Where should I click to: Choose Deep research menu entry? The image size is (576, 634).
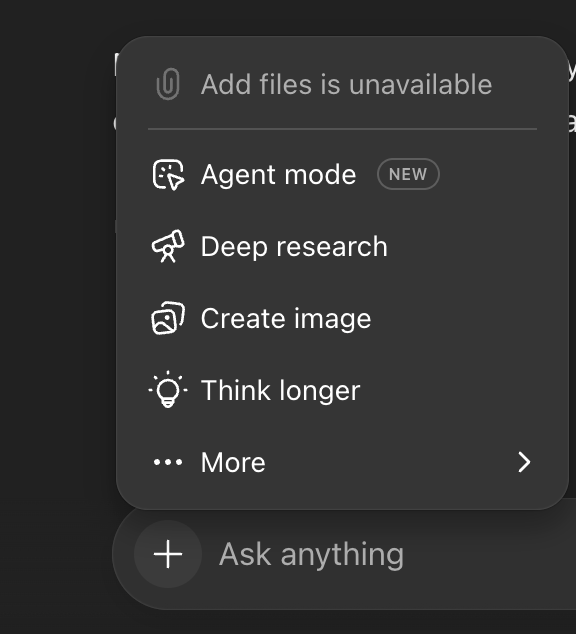coord(342,246)
